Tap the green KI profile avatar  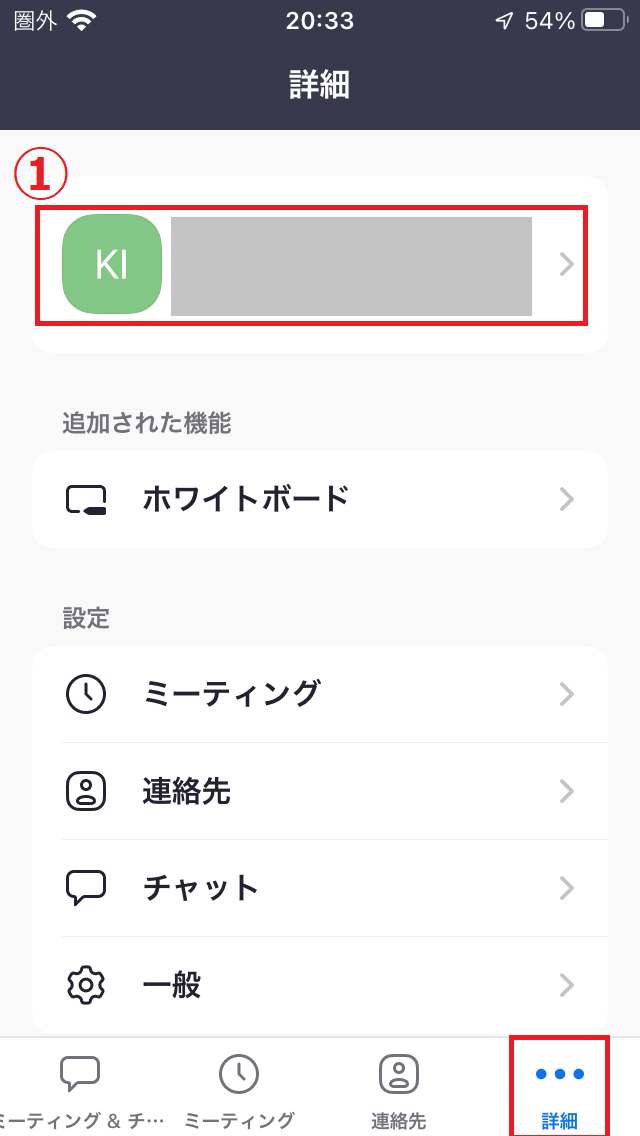tap(111, 264)
